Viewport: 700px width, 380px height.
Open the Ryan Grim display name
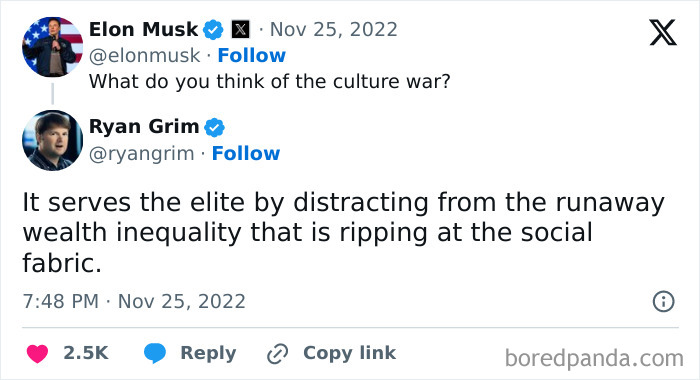[144, 126]
